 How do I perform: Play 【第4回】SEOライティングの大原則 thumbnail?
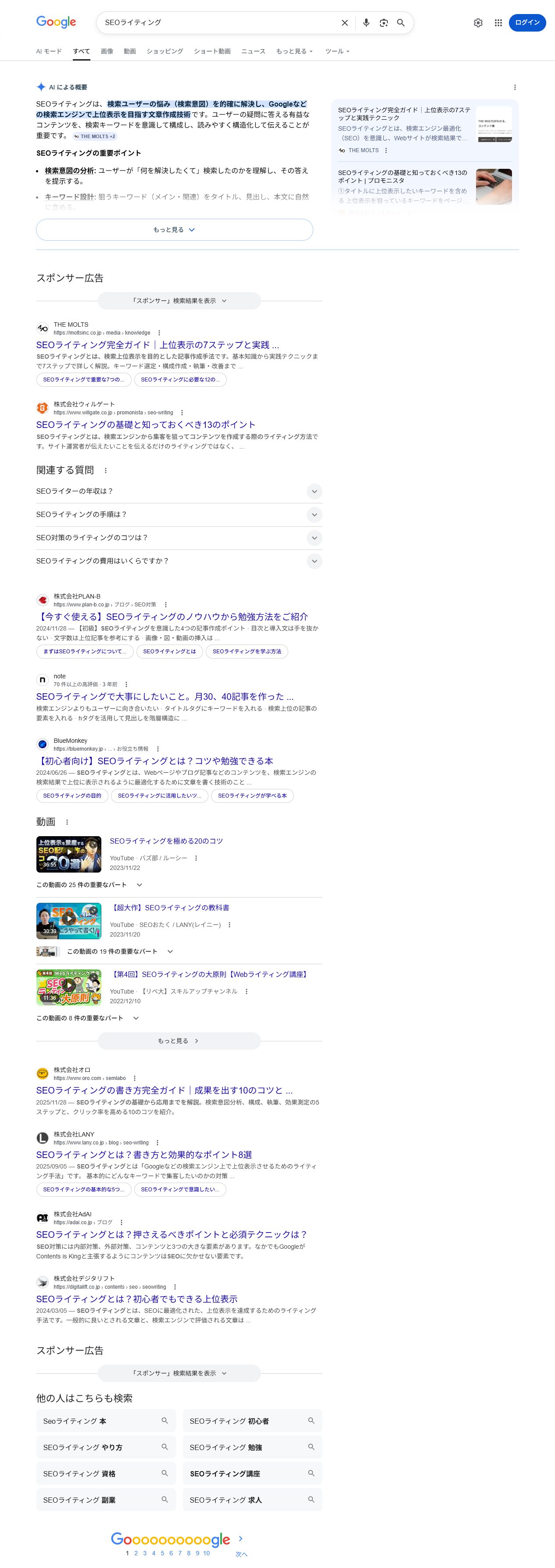point(69,988)
